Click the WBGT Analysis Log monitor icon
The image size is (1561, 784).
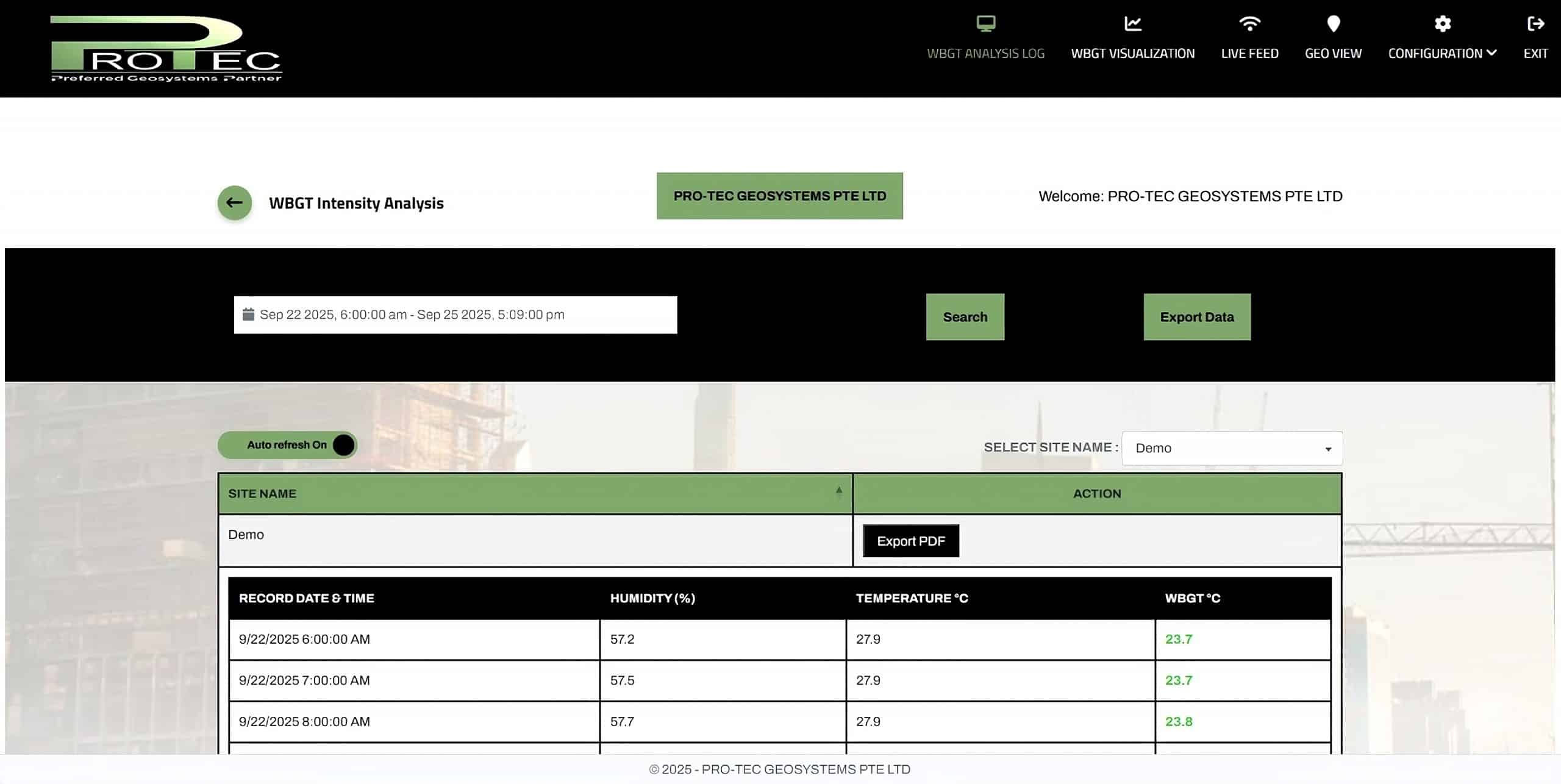point(985,24)
